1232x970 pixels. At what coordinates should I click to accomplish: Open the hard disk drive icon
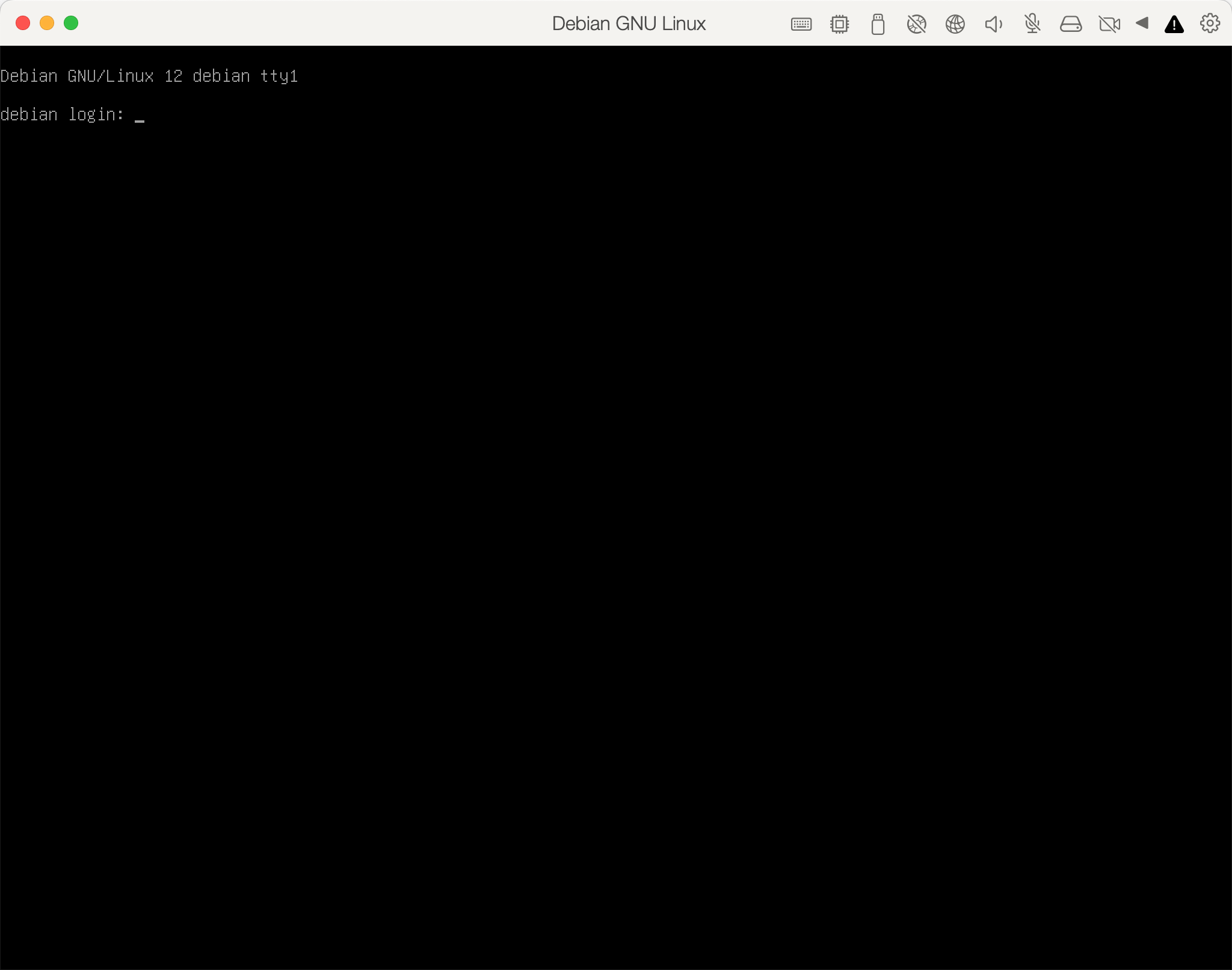click(1071, 24)
